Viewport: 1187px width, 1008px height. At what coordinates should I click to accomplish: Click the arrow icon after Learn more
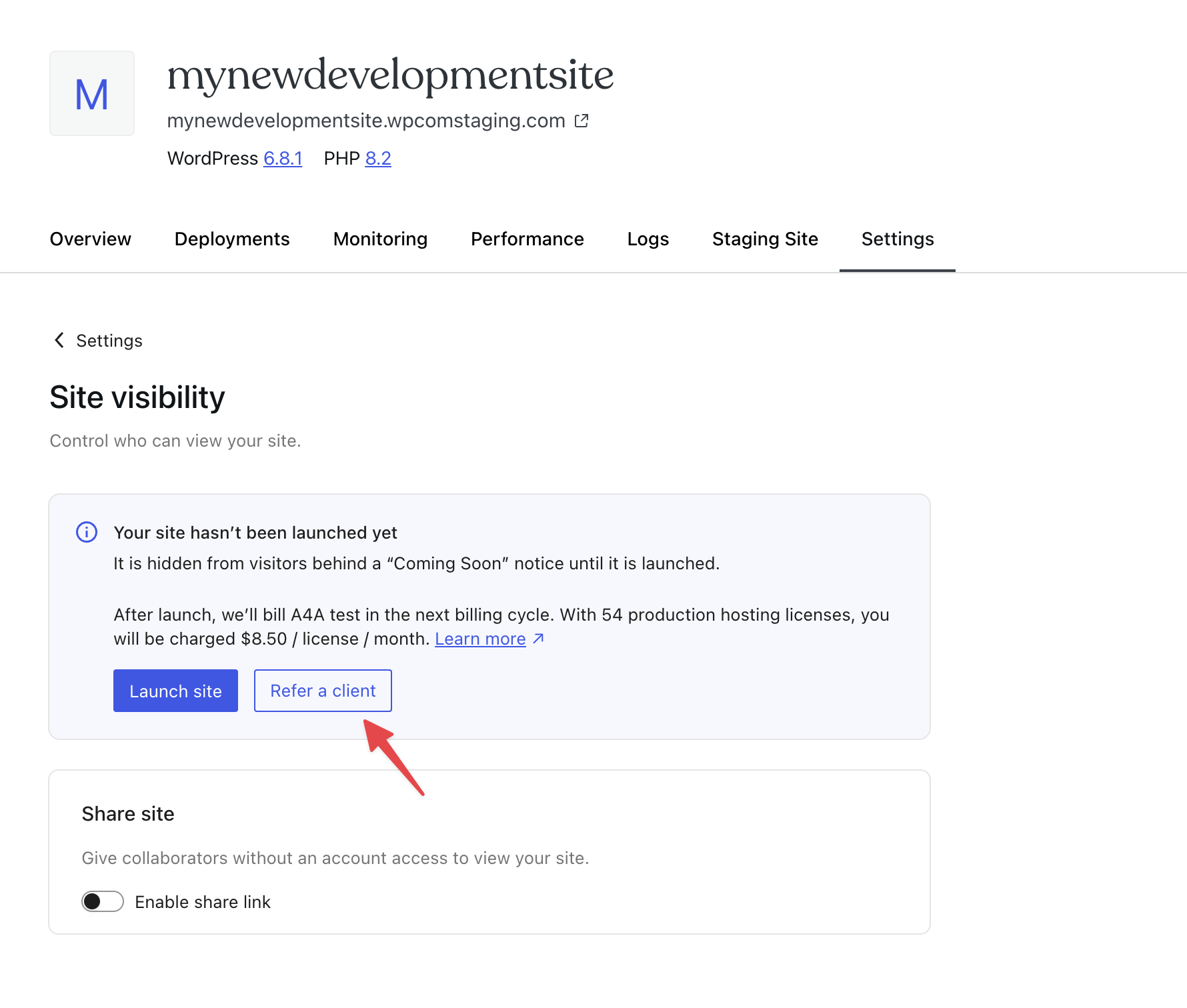point(539,639)
